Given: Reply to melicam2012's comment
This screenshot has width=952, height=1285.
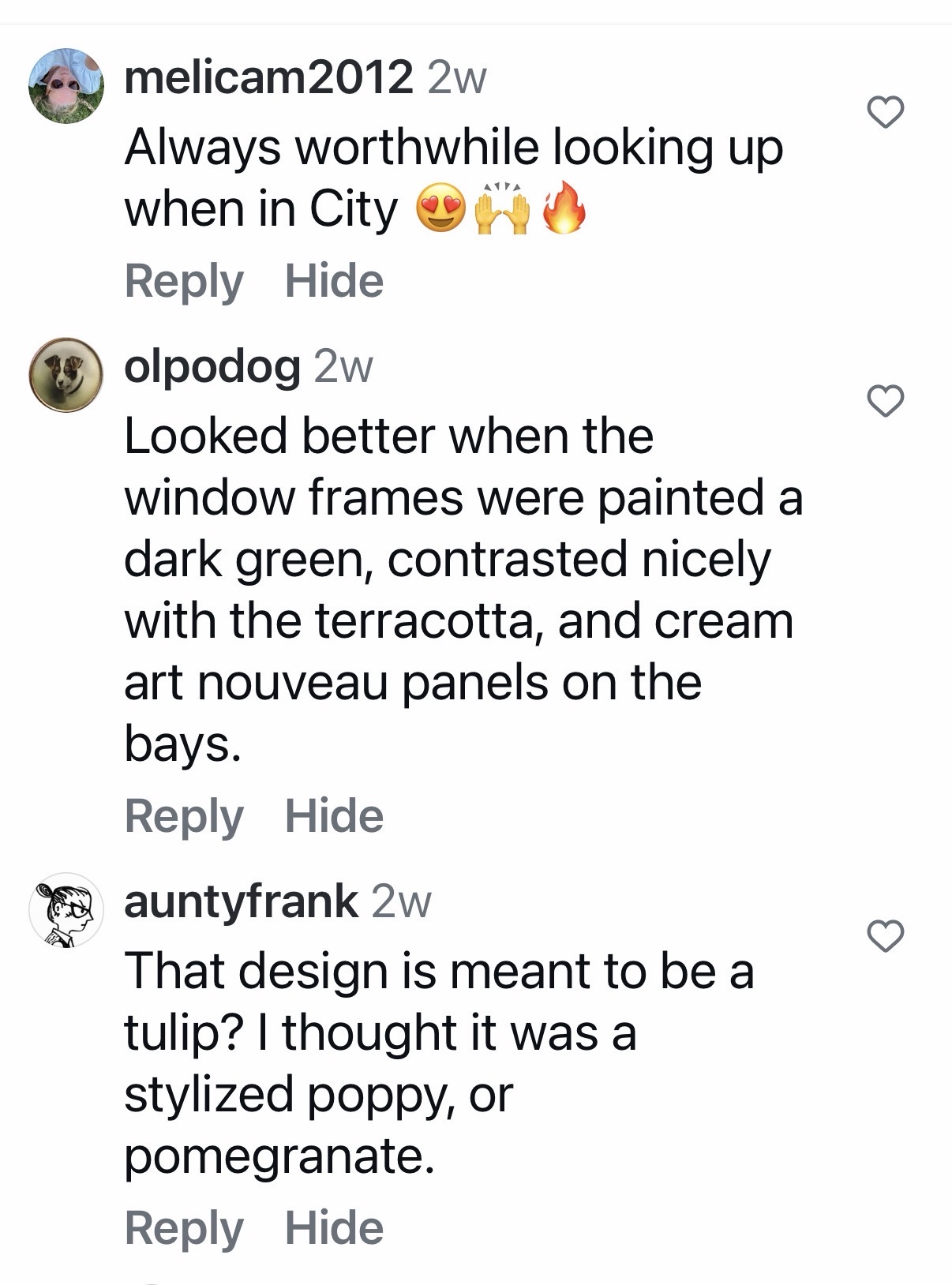Looking at the screenshot, I should click(184, 281).
